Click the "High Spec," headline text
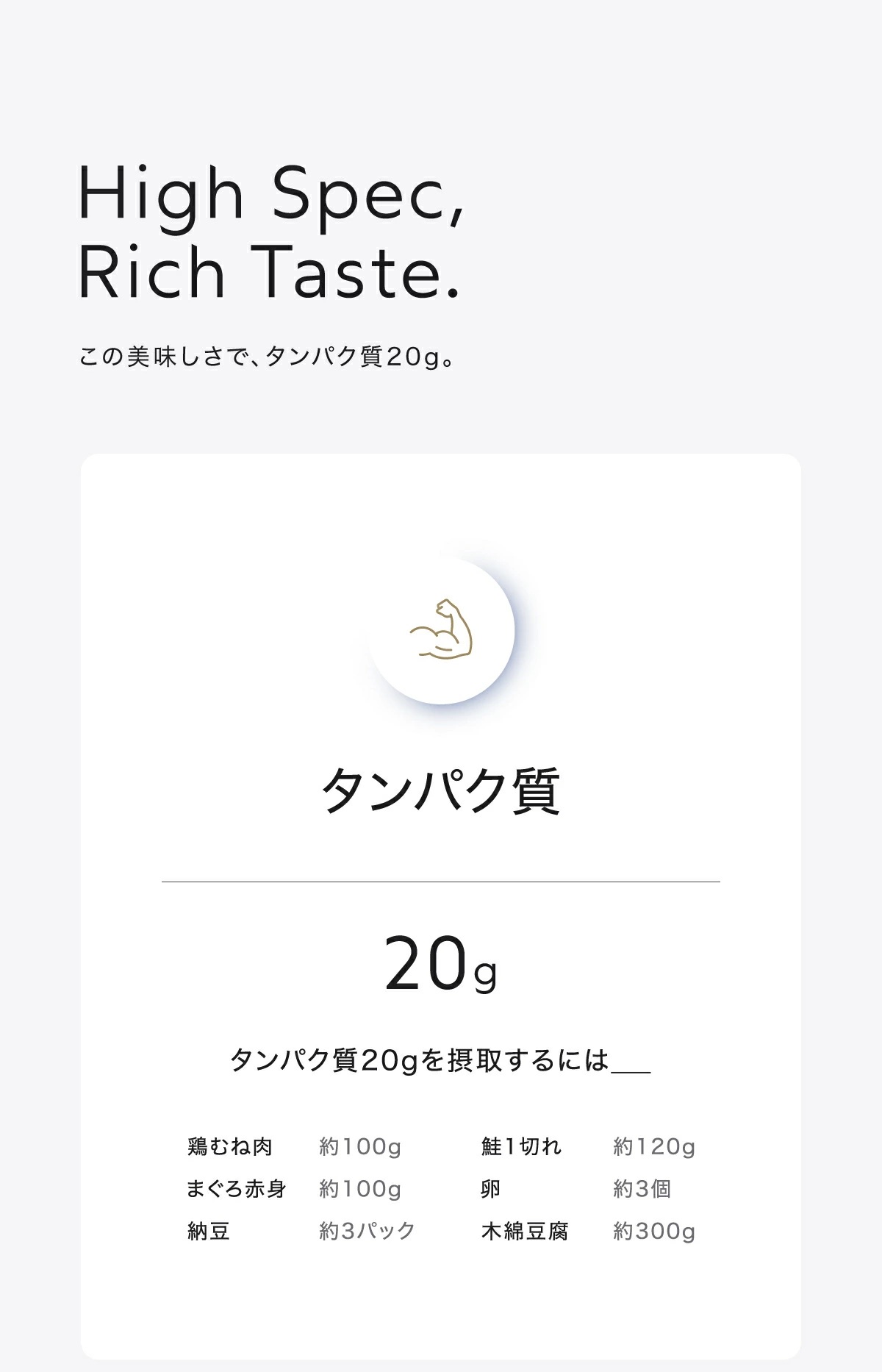Screen dimensions: 882x1372 (x=271, y=193)
